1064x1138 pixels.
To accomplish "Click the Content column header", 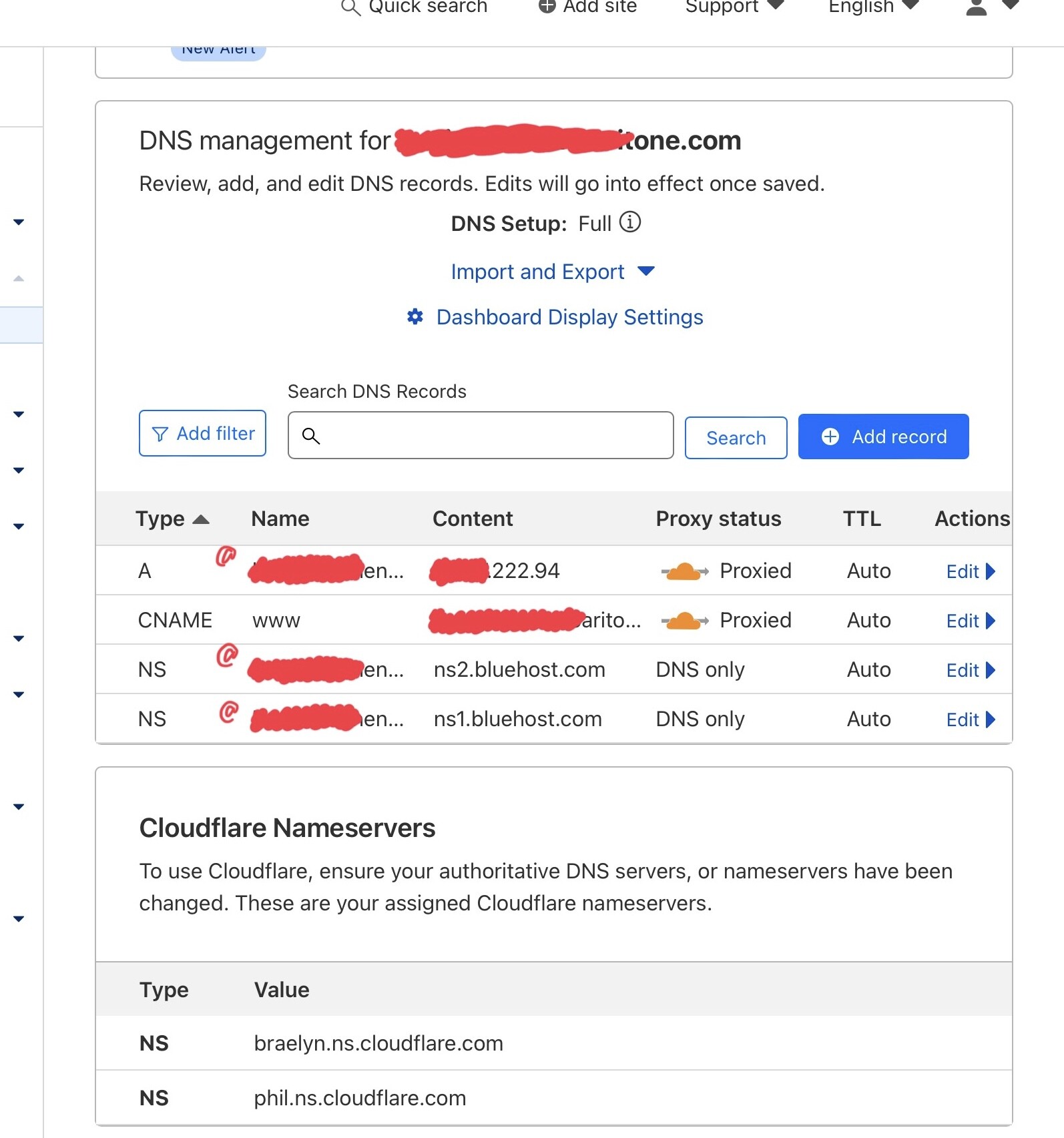I will click(x=473, y=519).
